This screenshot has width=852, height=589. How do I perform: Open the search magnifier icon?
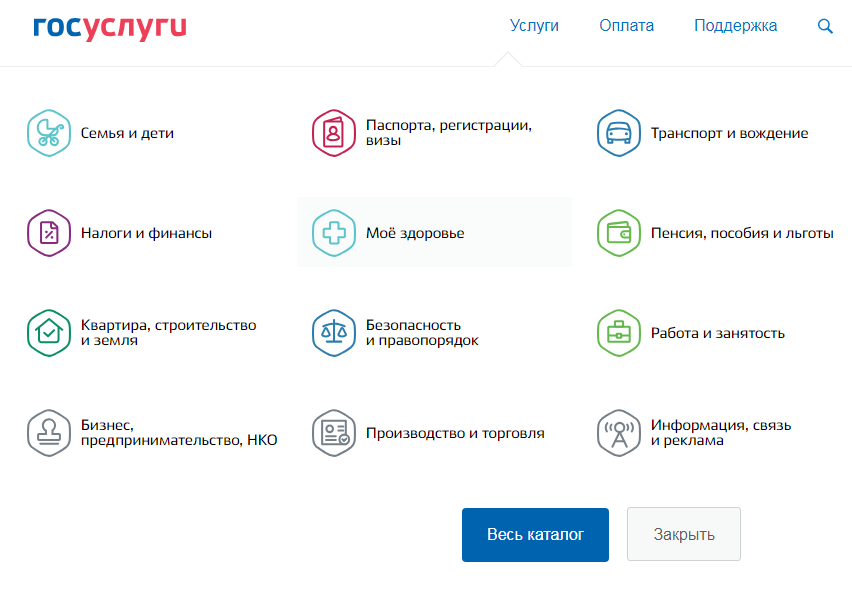825,26
